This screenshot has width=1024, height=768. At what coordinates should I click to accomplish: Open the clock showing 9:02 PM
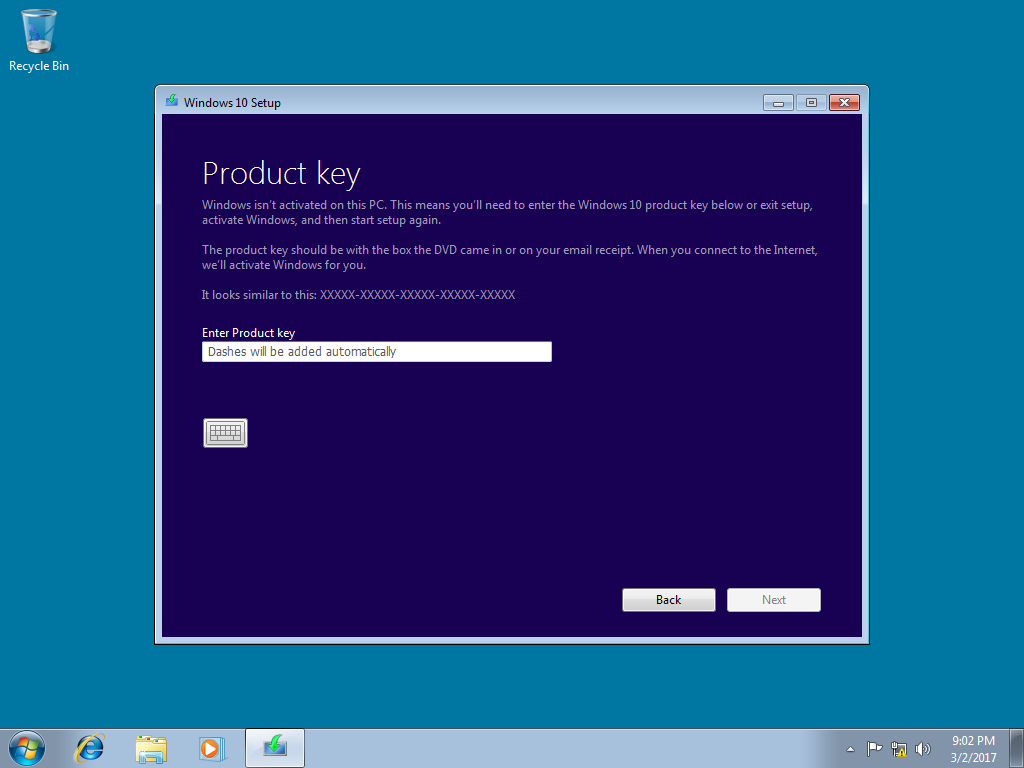click(973, 749)
